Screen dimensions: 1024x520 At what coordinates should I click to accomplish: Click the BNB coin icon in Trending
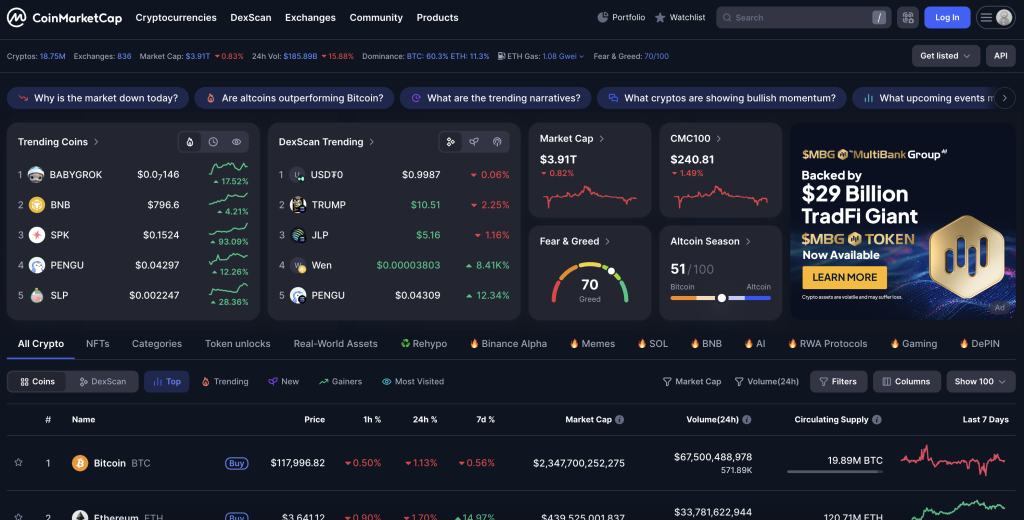click(x=37, y=204)
